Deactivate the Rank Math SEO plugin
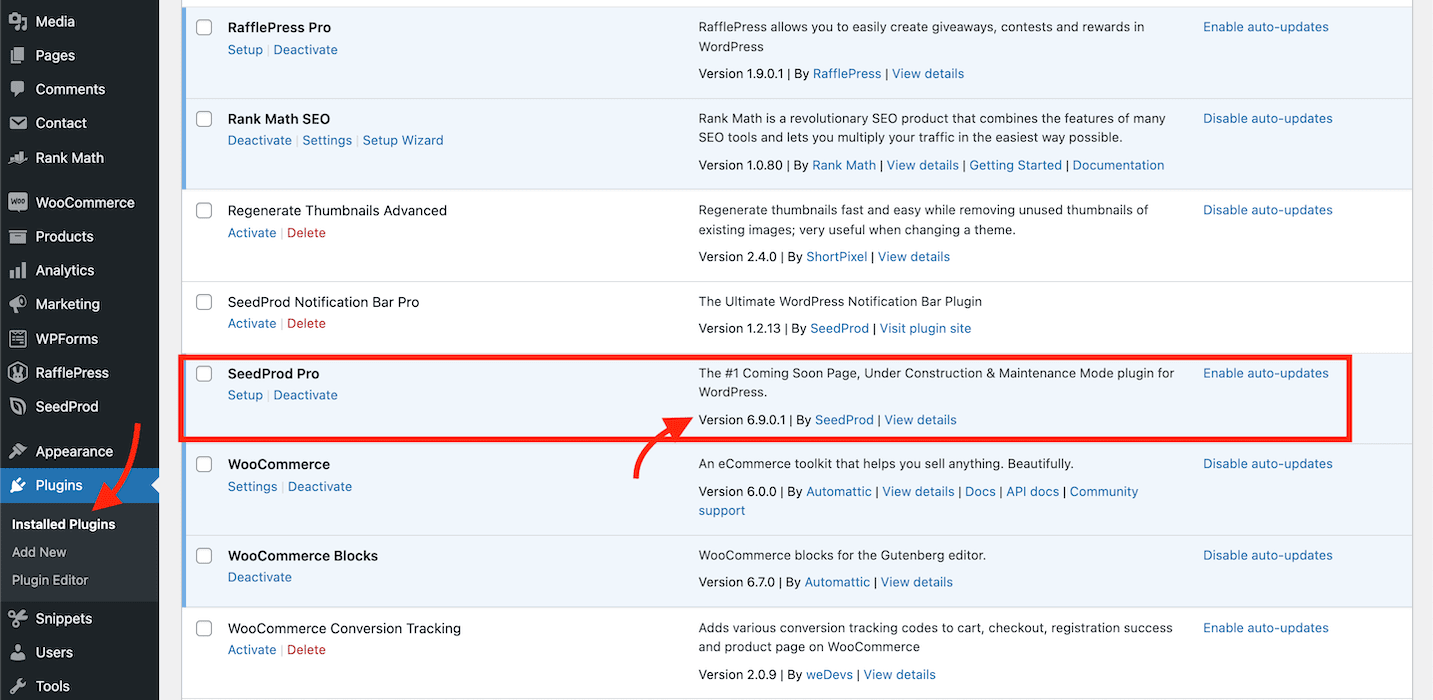The image size is (1433, 700). [x=260, y=141]
